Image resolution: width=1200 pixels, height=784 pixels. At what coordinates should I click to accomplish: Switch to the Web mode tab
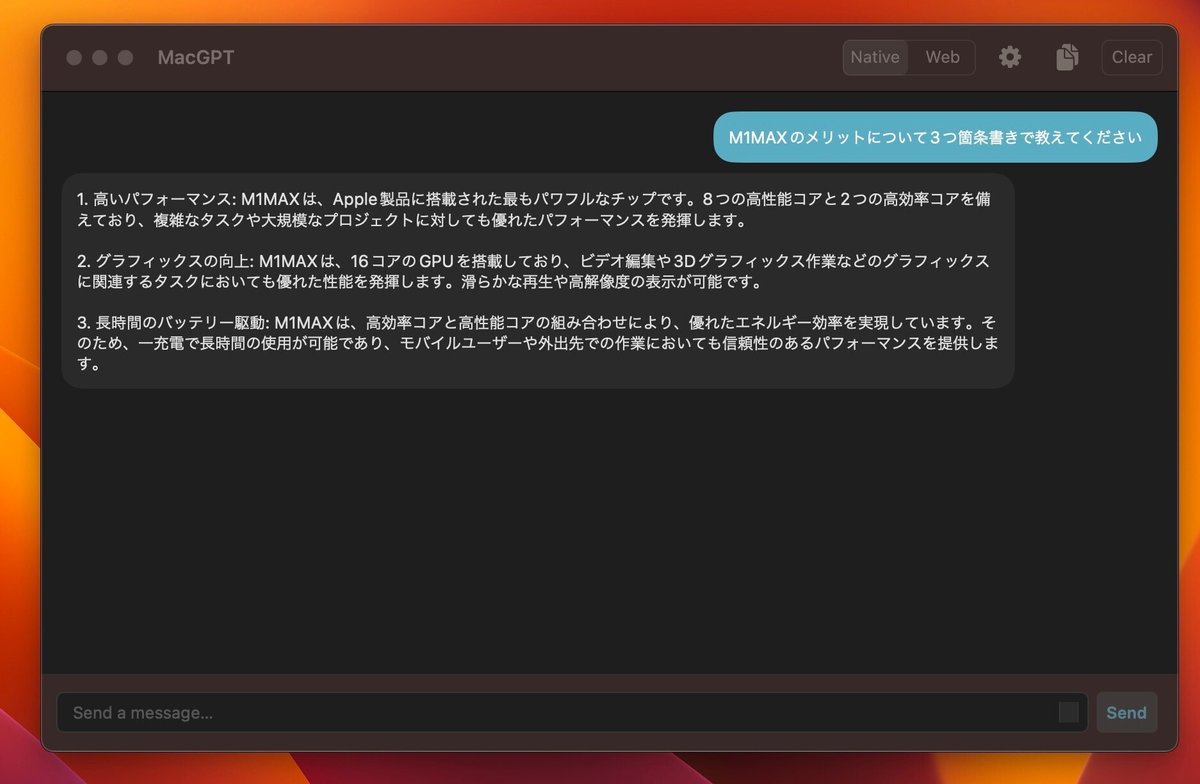942,57
